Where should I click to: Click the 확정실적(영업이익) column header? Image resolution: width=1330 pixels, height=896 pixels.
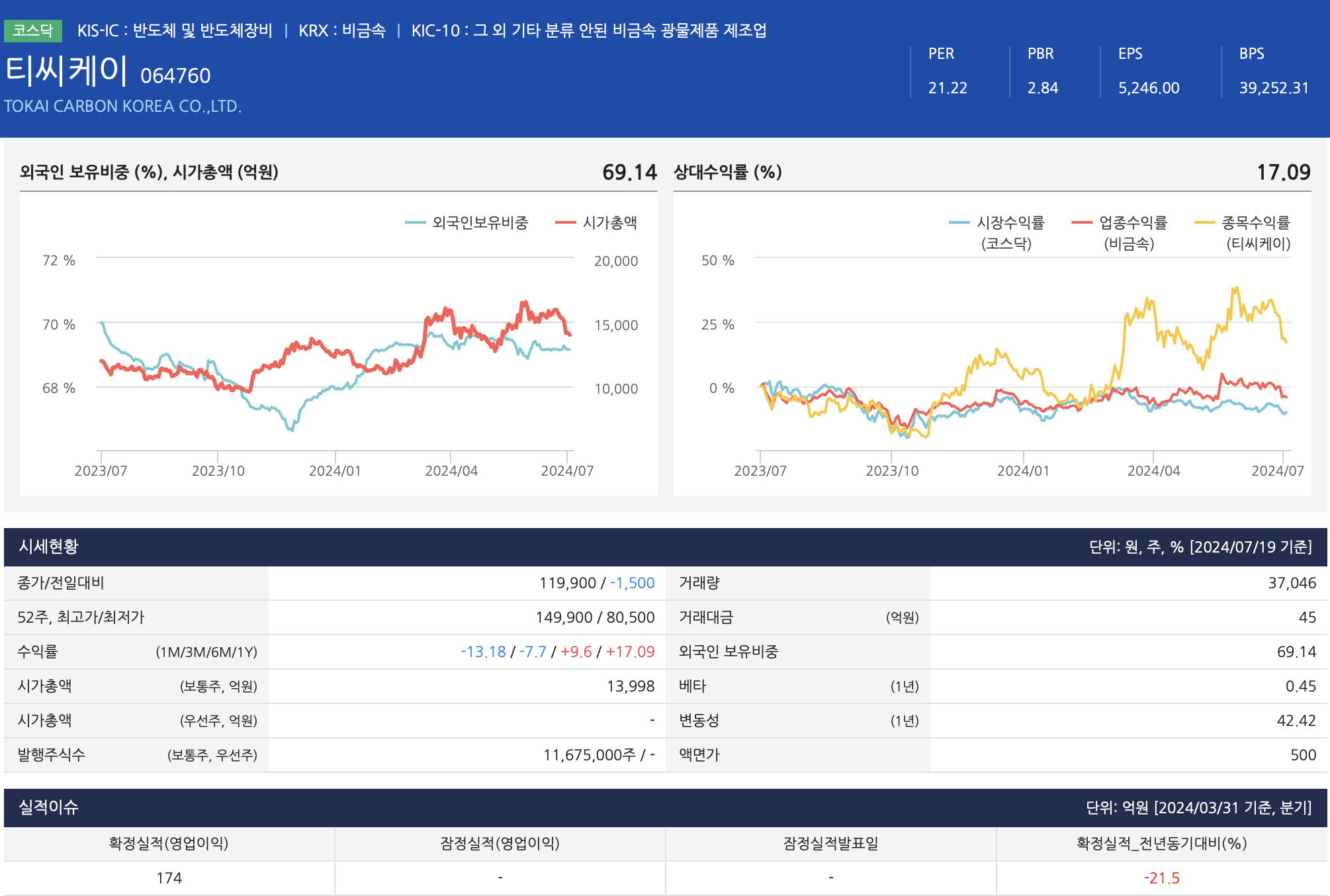point(169,844)
